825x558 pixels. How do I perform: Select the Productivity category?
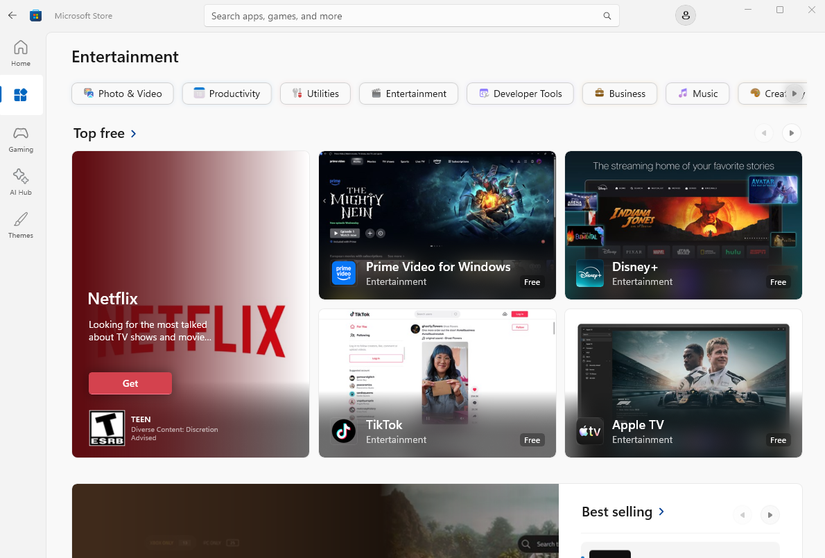[227, 94]
